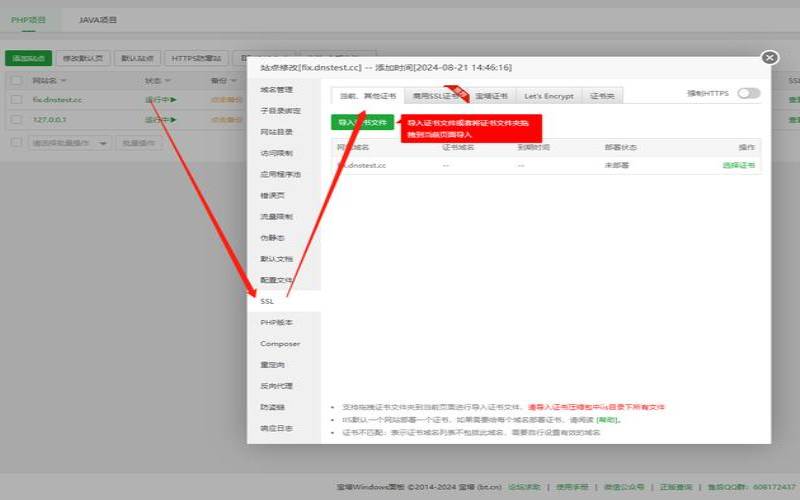The image size is (800, 500).
Task: Open traffic limit in sidebar
Action: pyautogui.click(x=277, y=217)
